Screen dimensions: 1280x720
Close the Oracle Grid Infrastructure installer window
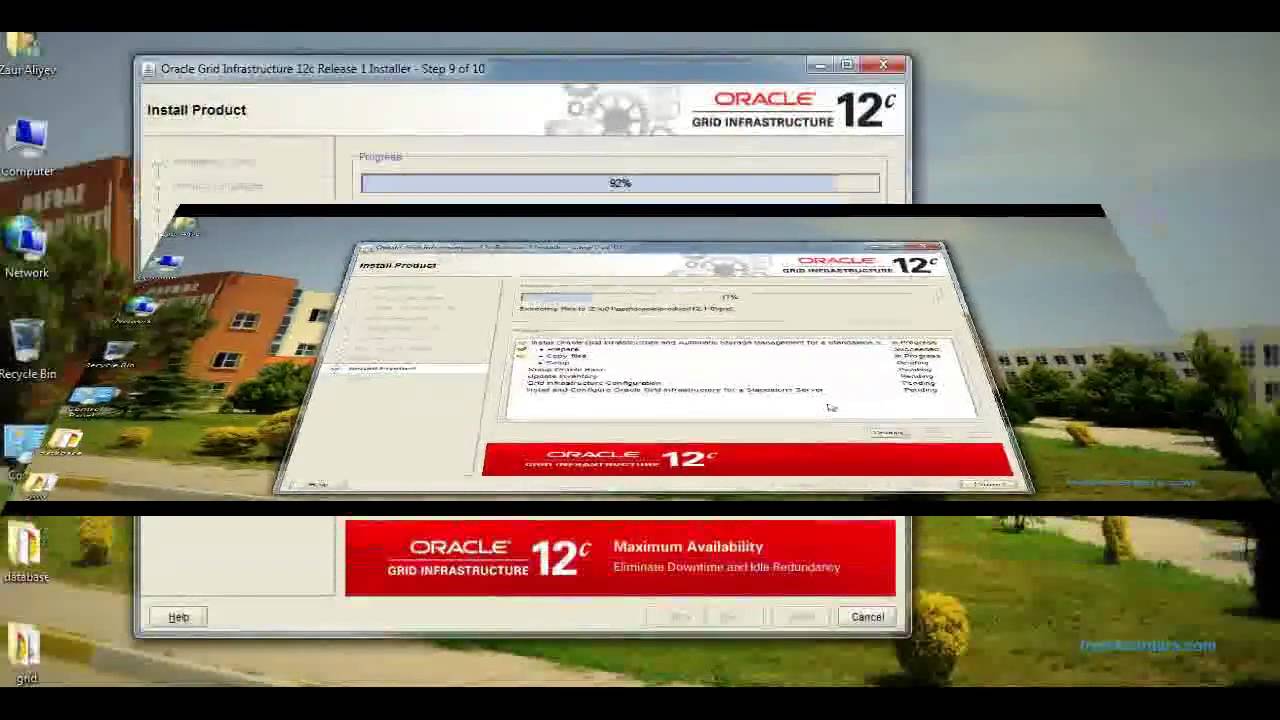tap(884, 65)
